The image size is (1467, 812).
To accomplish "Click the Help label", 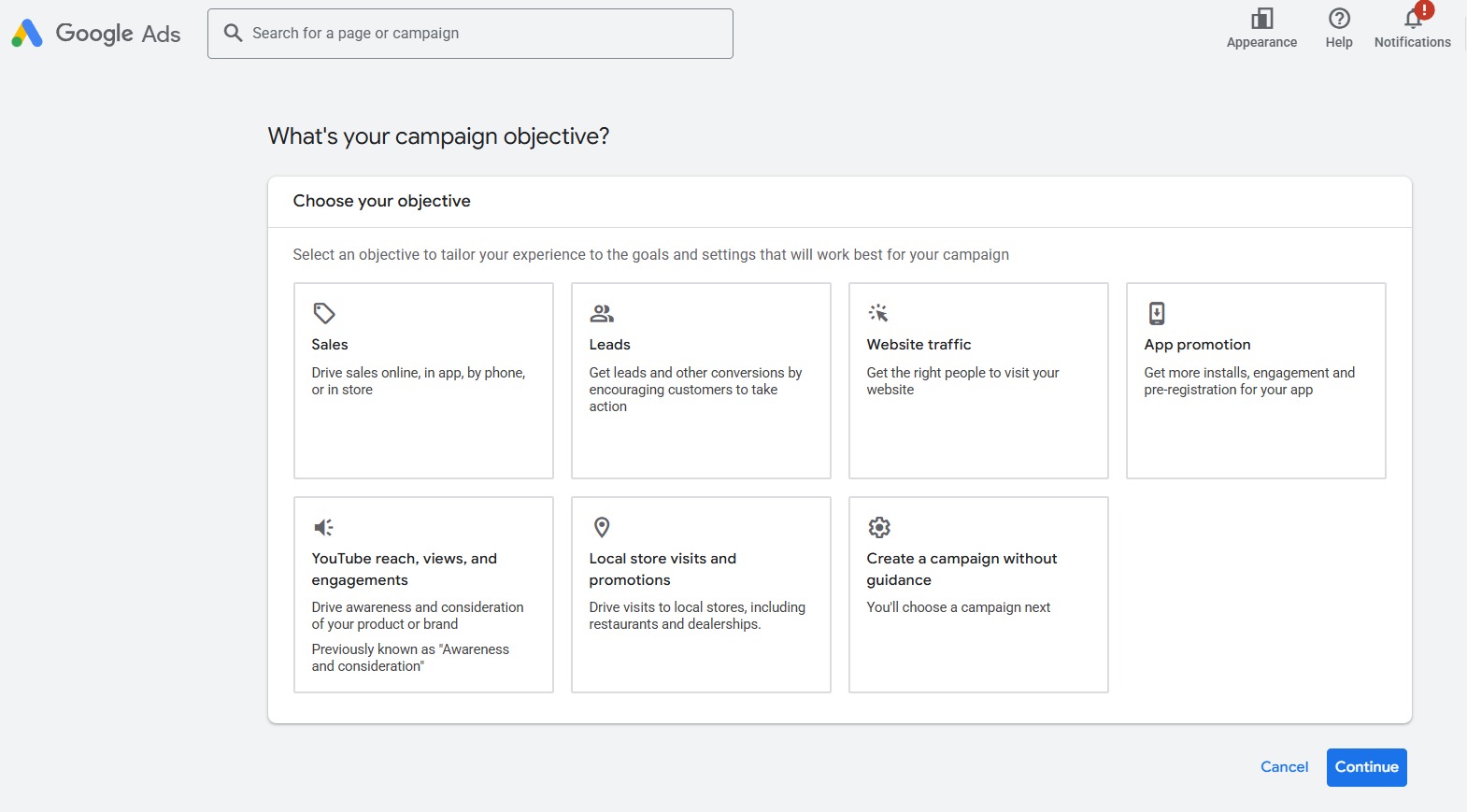I will coord(1339,42).
